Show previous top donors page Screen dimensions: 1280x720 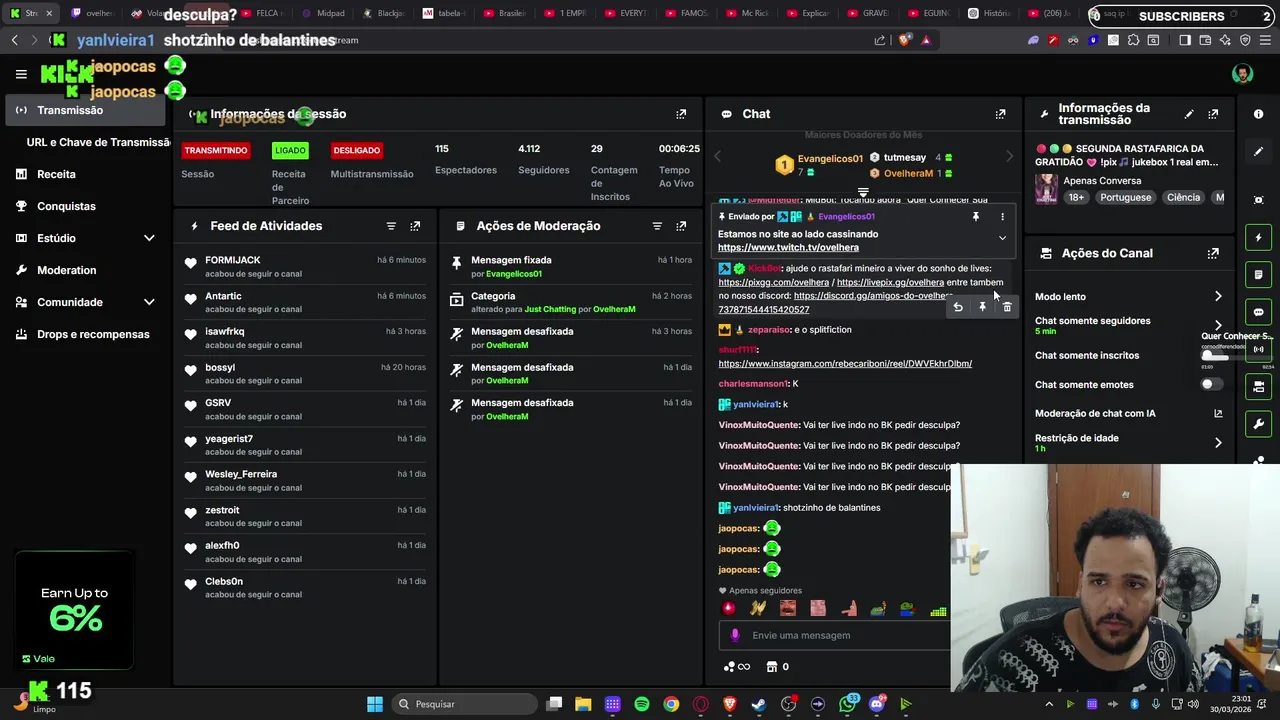717,156
